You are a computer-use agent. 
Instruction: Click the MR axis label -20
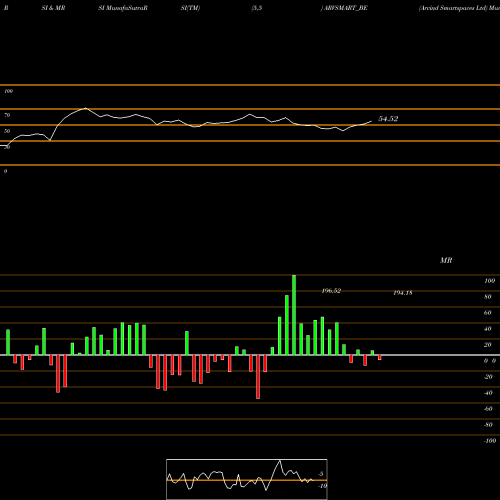coord(488,377)
